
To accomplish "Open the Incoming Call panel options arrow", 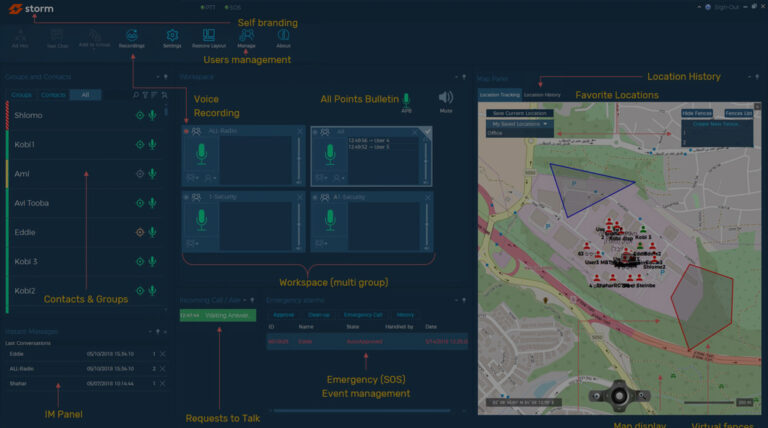I will [245, 300].
